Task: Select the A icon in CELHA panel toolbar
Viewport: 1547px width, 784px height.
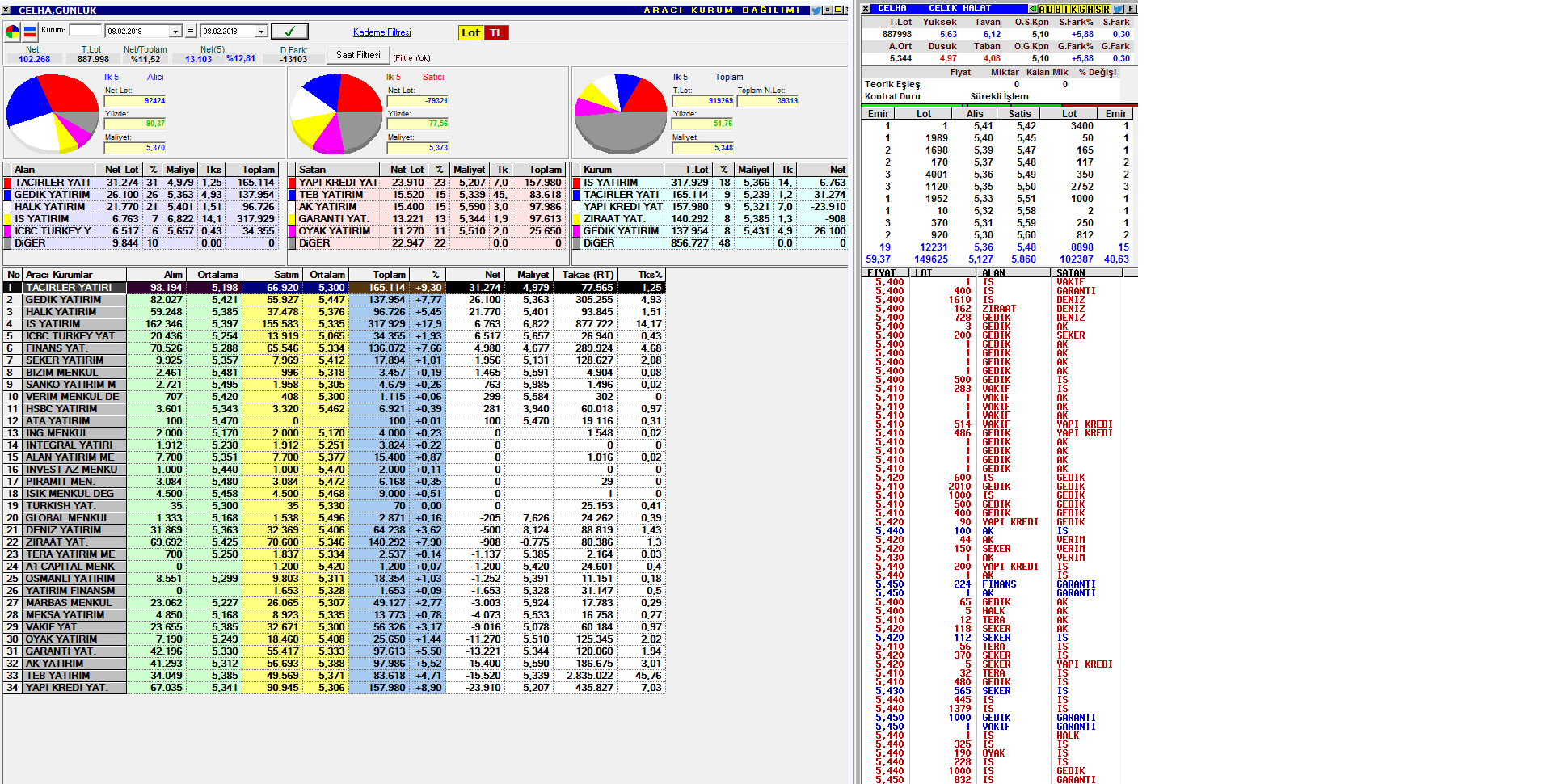Action: tap(1042, 9)
